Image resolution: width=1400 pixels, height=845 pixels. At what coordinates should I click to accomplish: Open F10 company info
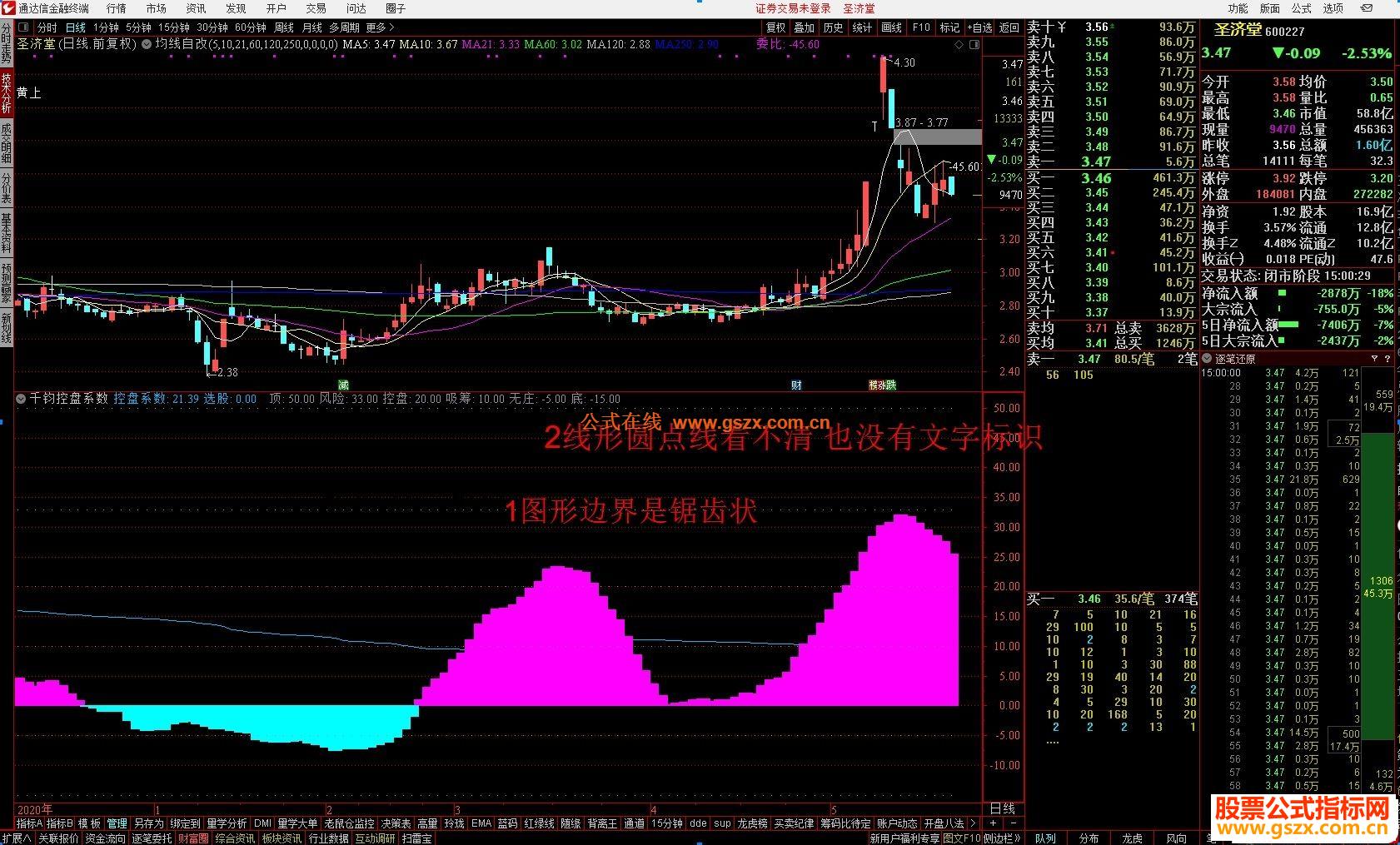pyautogui.click(x=921, y=27)
